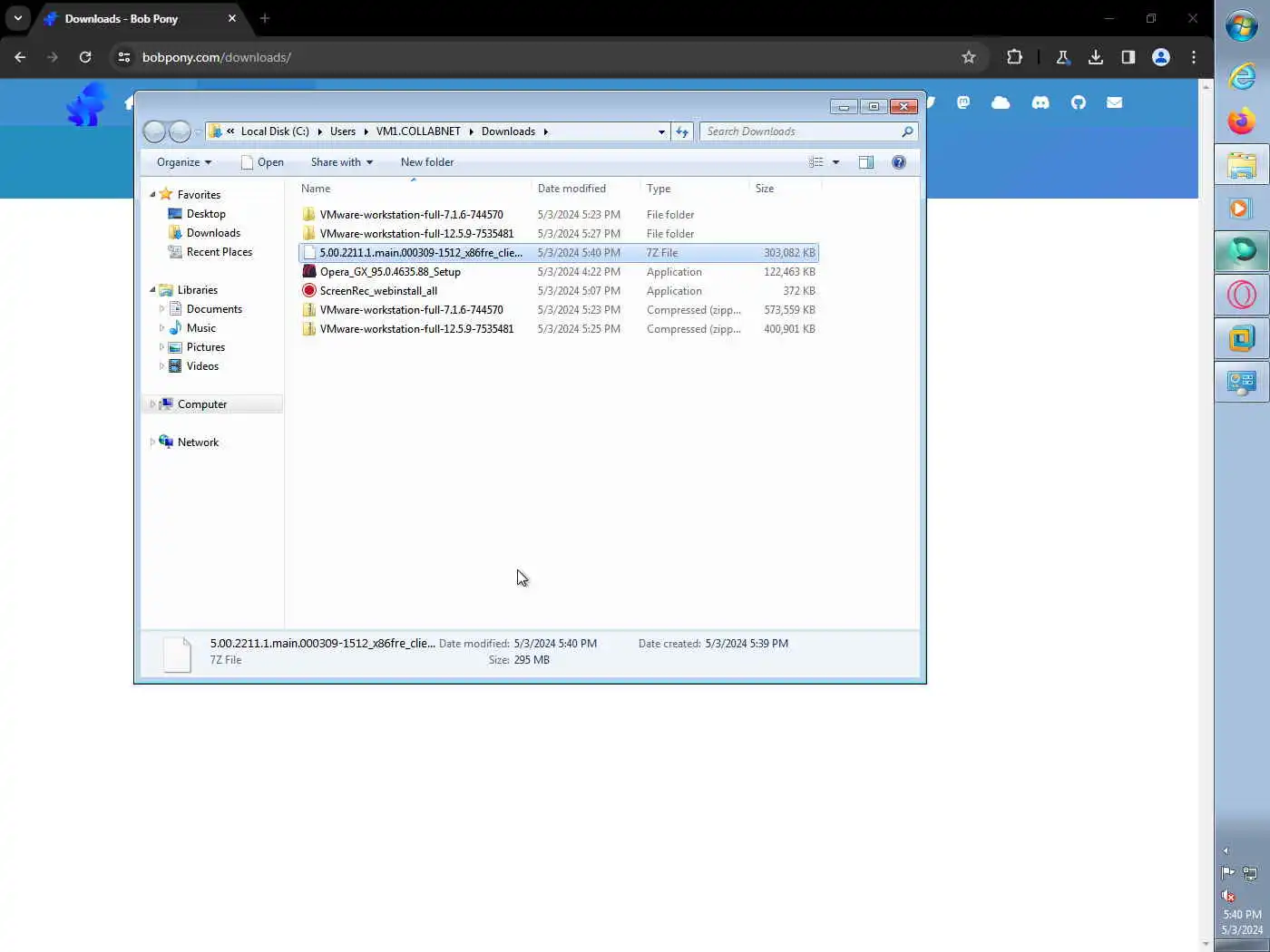1270x952 pixels.
Task: Switch to Downloads - Bob Pony tab
Action: point(141,18)
